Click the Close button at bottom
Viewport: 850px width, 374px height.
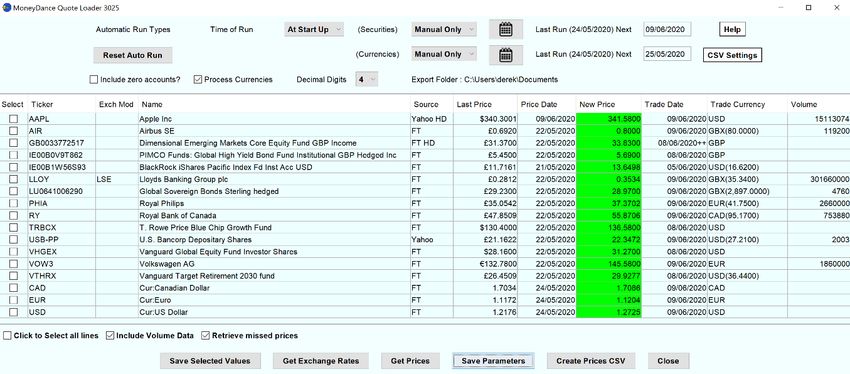click(x=668, y=361)
